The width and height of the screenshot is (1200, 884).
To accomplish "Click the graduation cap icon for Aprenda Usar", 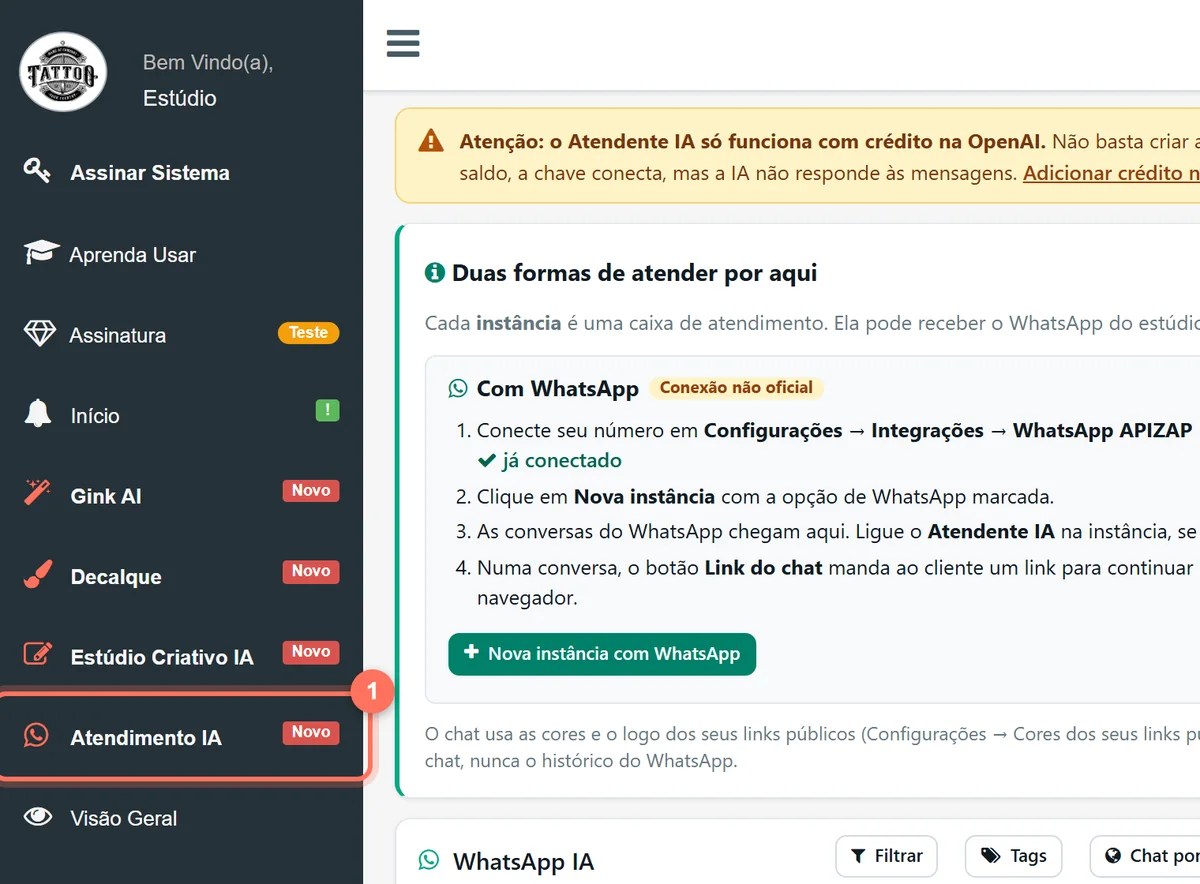I will [41, 253].
